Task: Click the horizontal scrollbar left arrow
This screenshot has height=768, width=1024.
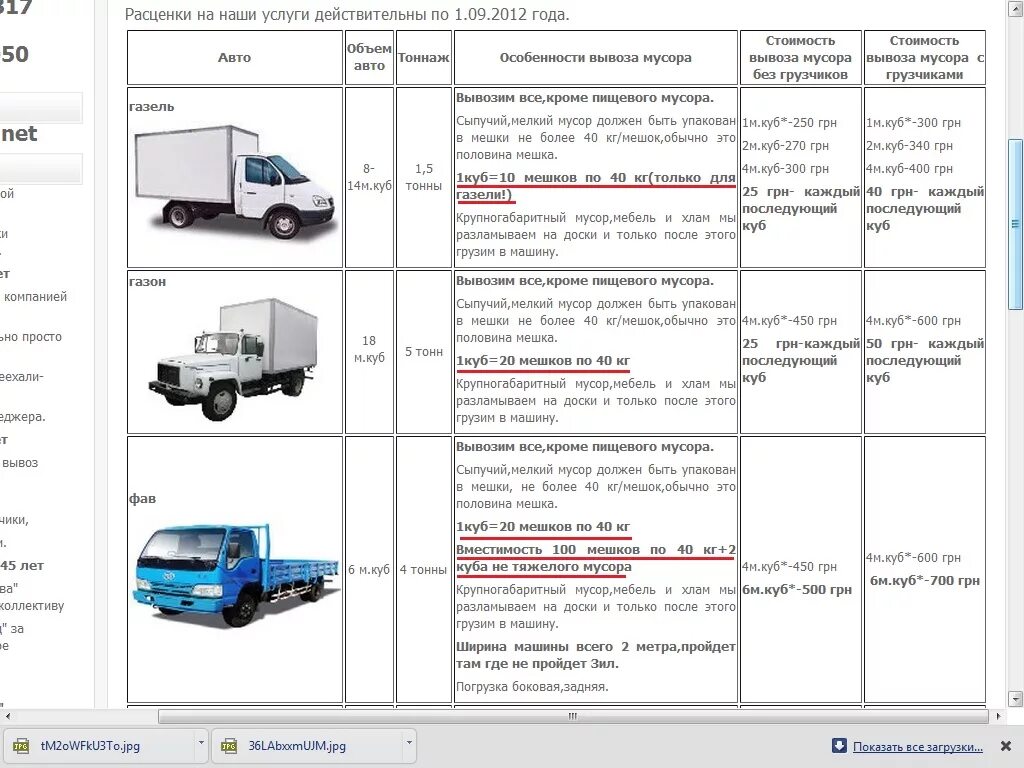Action: point(7,716)
